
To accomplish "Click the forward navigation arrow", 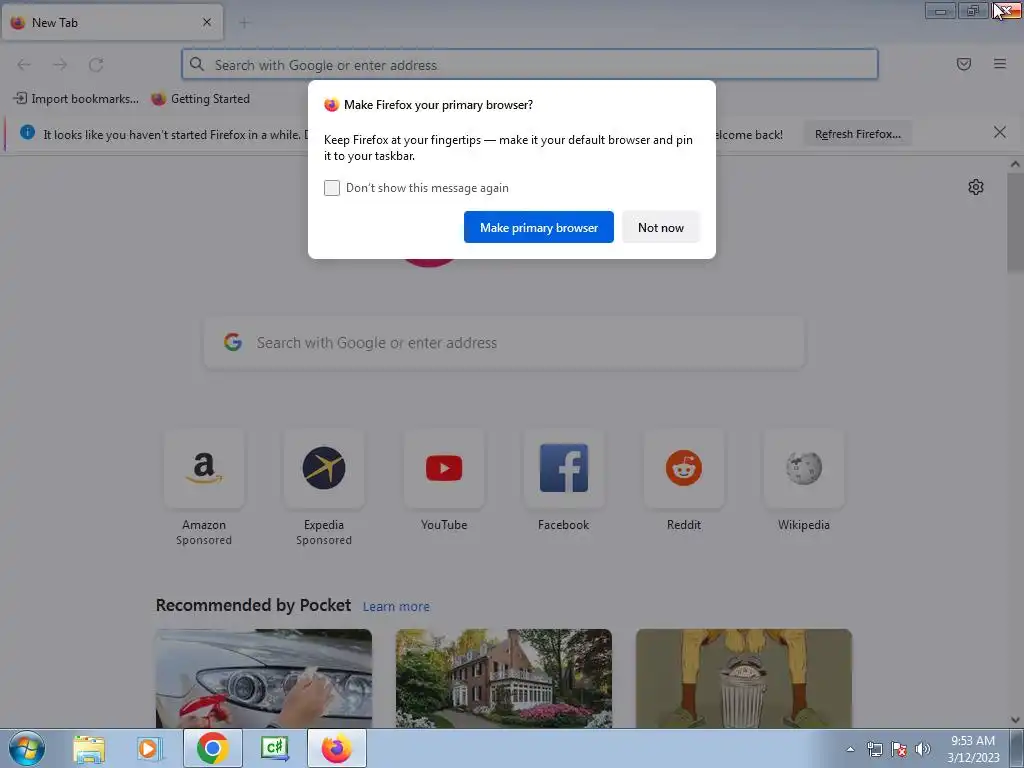I will pyautogui.click(x=60, y=65).
